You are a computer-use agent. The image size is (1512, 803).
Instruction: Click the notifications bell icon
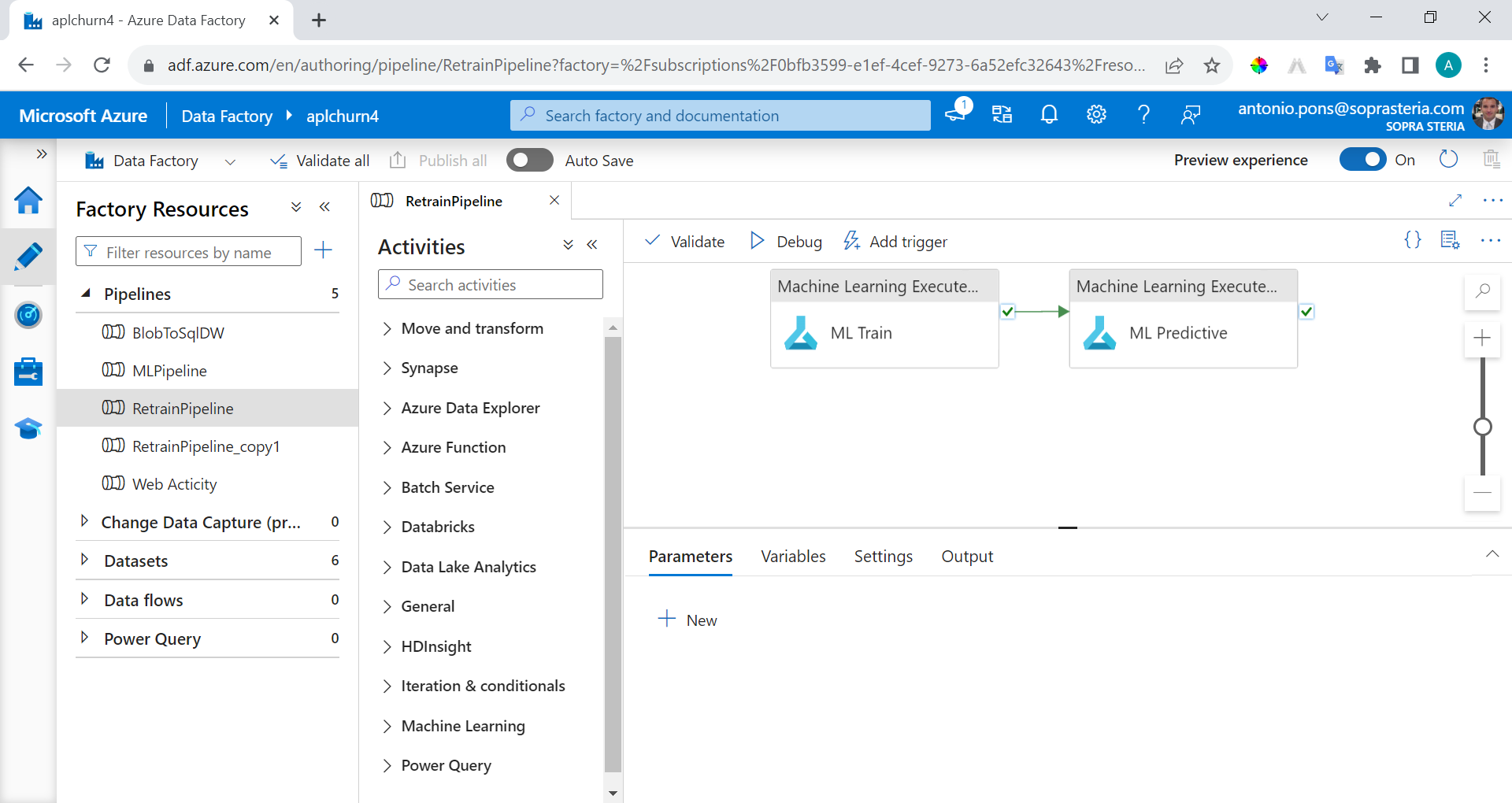(x=1049, y=114)
